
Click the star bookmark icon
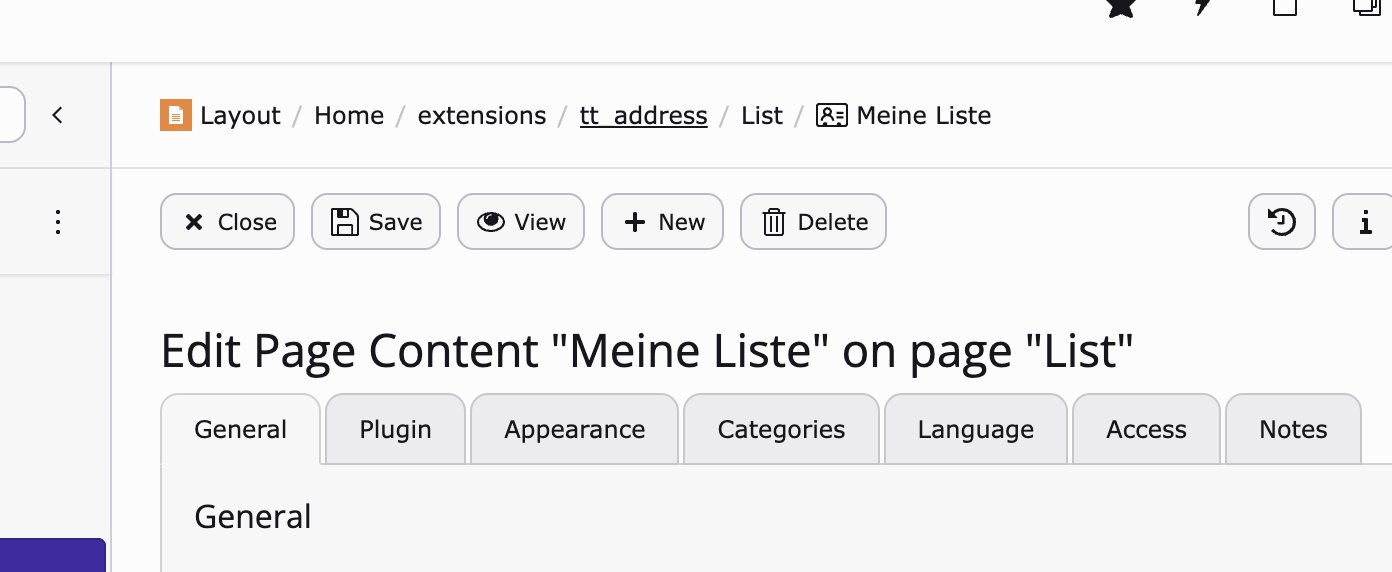point(1121,6)
